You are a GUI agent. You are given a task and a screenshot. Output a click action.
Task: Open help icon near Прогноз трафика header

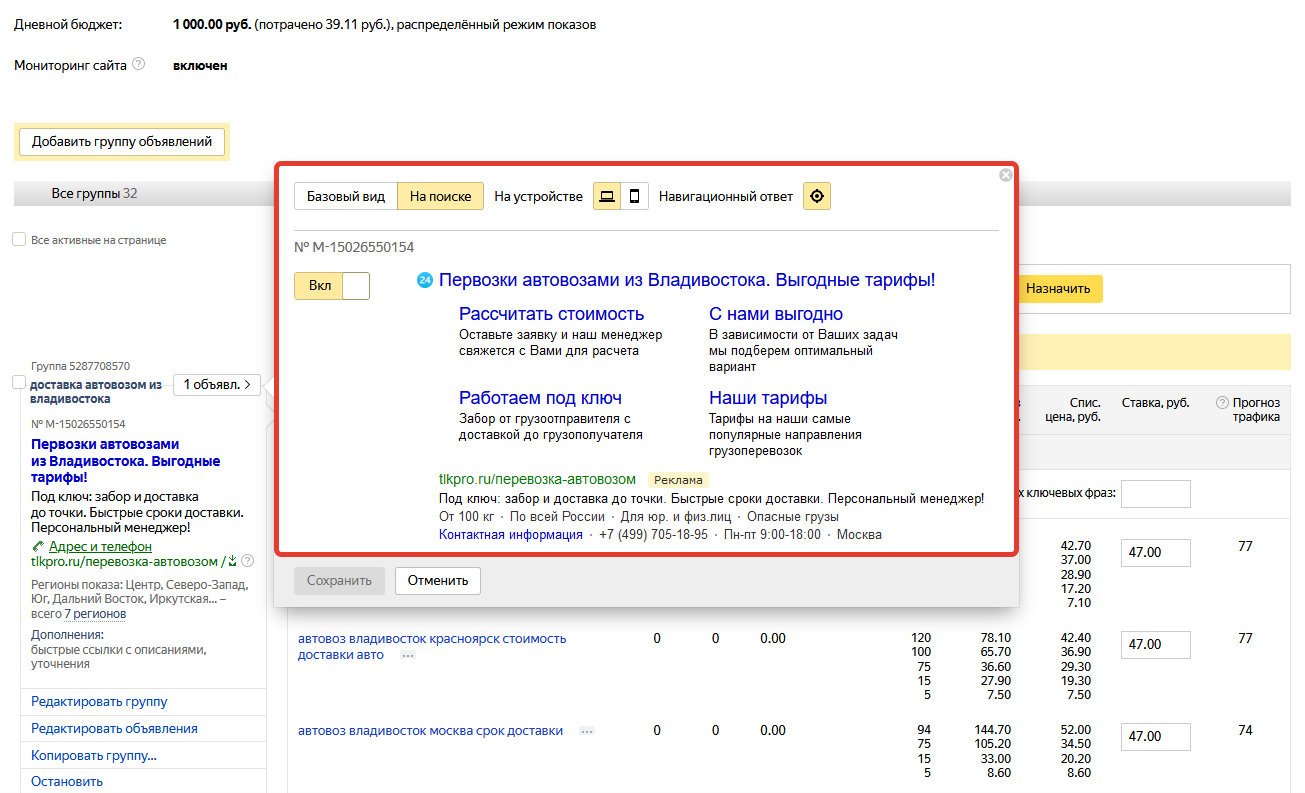tap(1222, 403)
